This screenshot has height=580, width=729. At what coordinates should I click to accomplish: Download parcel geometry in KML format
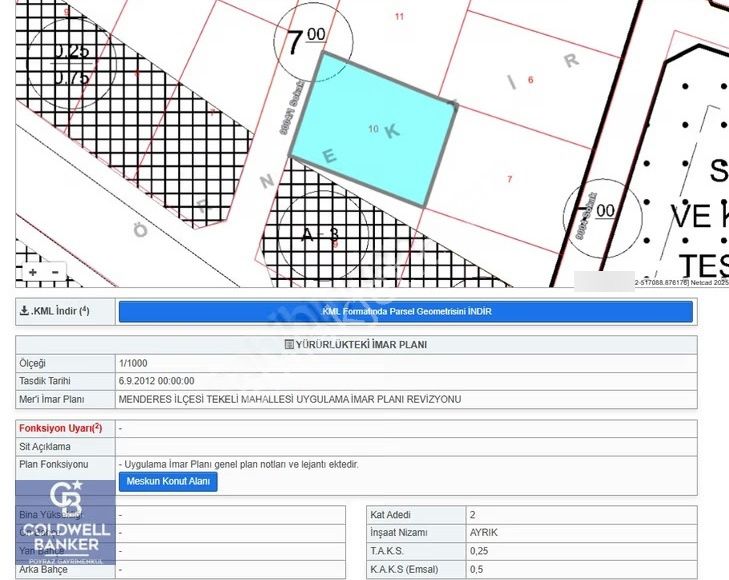[x=405, y=311]
